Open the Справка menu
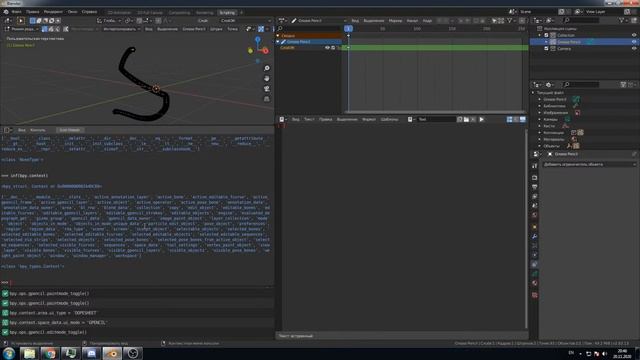The image size is (640, 360). tap(89, 12)
